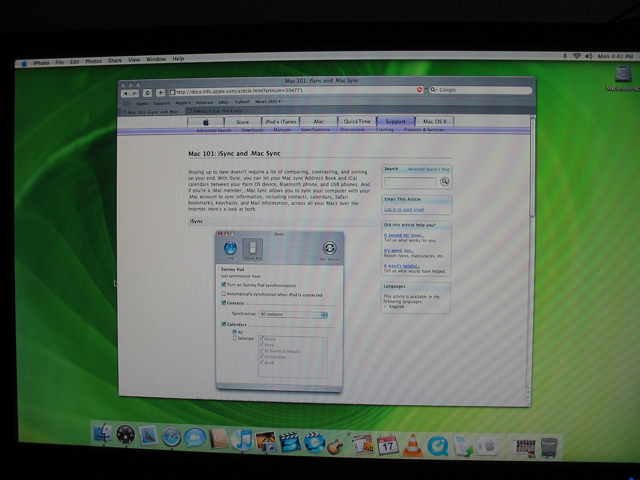Open the Products & Services link
Image resolution: width=640 pixels, height=480 pixels.
[x=424, y=129]
